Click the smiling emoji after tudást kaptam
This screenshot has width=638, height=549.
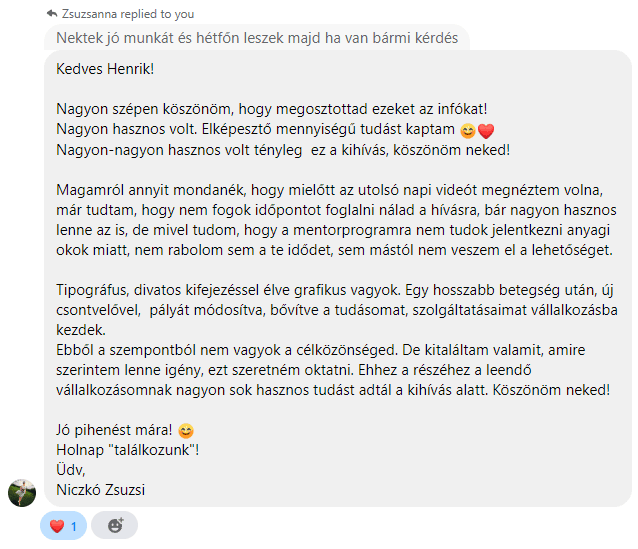(468, 131)
